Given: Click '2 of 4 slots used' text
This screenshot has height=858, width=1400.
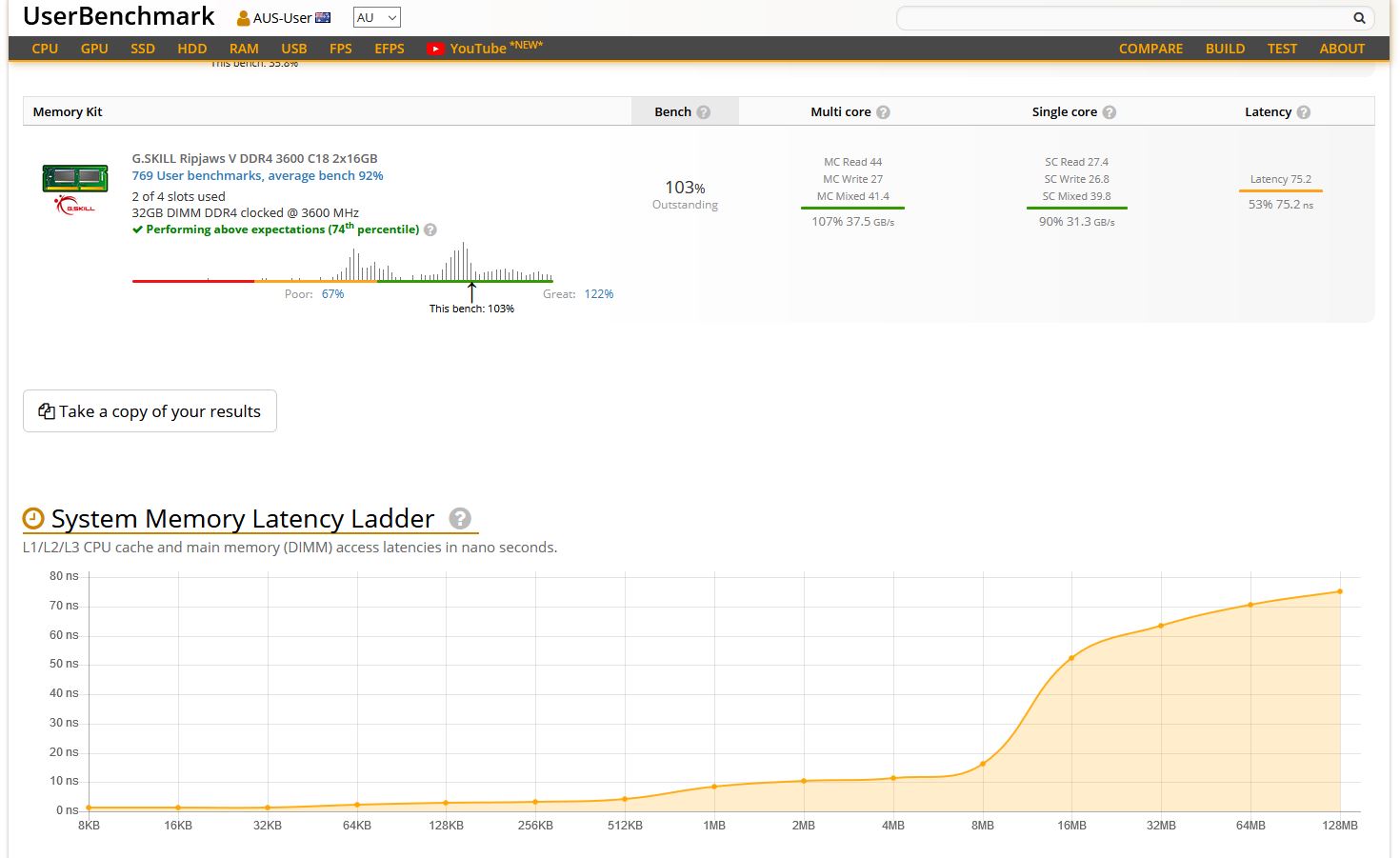Looking at the screenshot, I should point(178,197).
